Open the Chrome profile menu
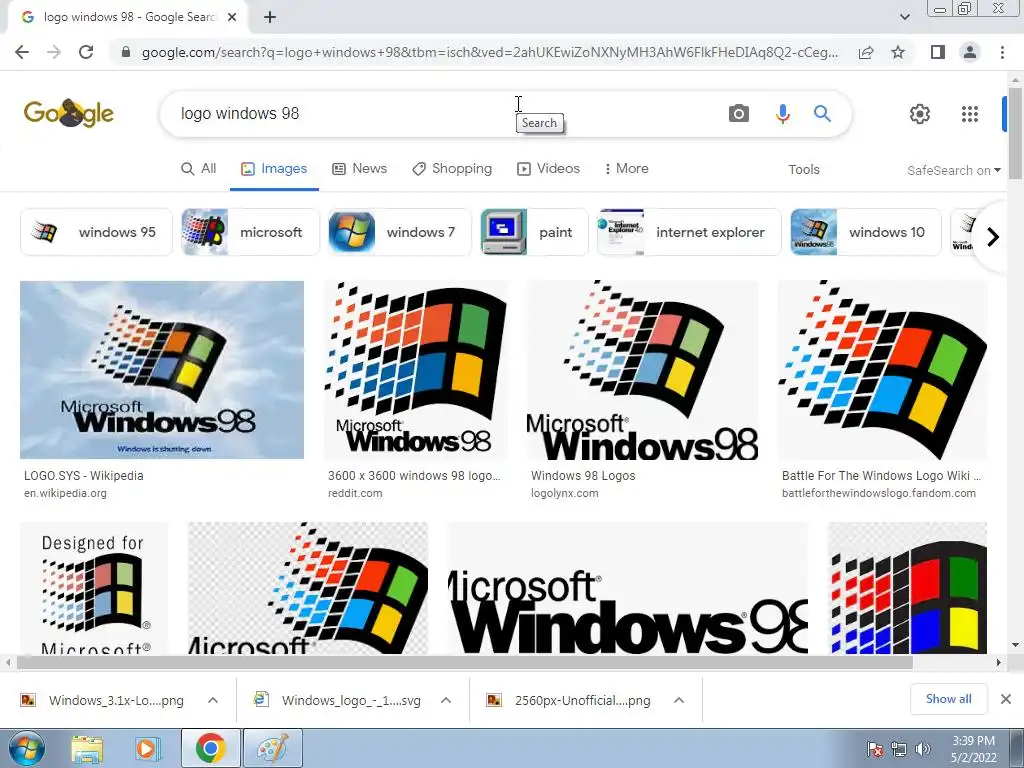This screenshot has width=1024, height=768. tap(970, 52)
